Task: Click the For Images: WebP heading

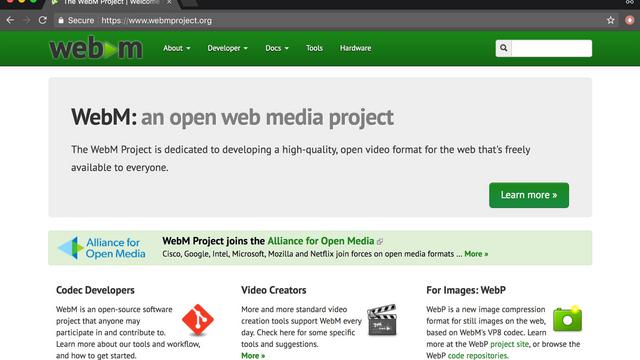Action: coord(466,290)
